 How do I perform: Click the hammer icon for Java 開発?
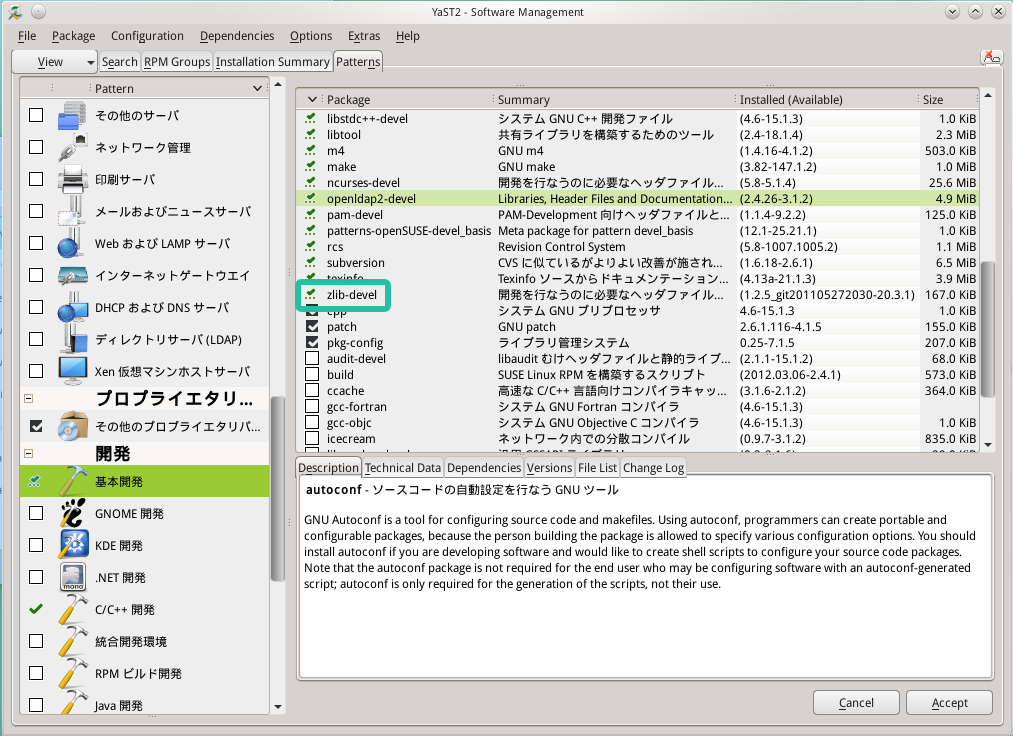[x=72, y=703]
